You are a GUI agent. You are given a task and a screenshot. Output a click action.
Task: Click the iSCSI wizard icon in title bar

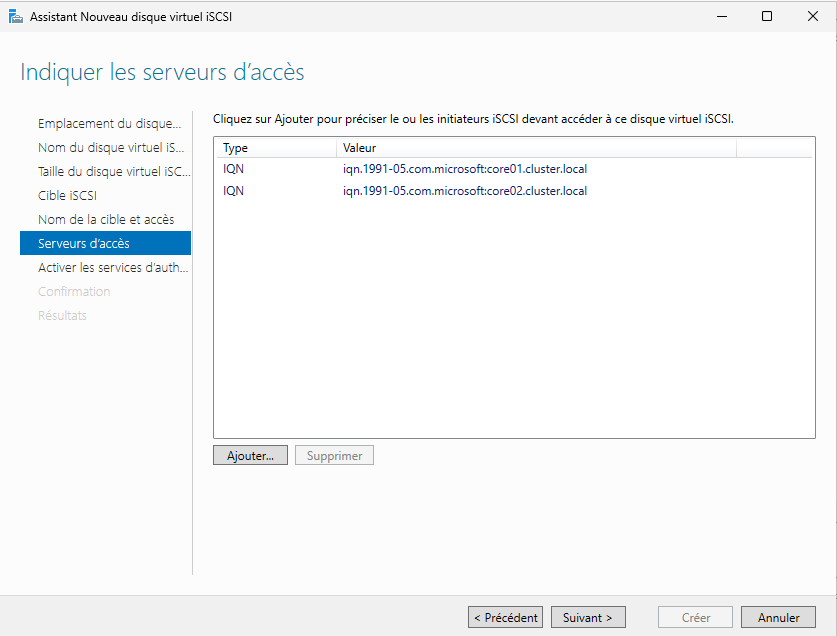(x=14, y=16)
